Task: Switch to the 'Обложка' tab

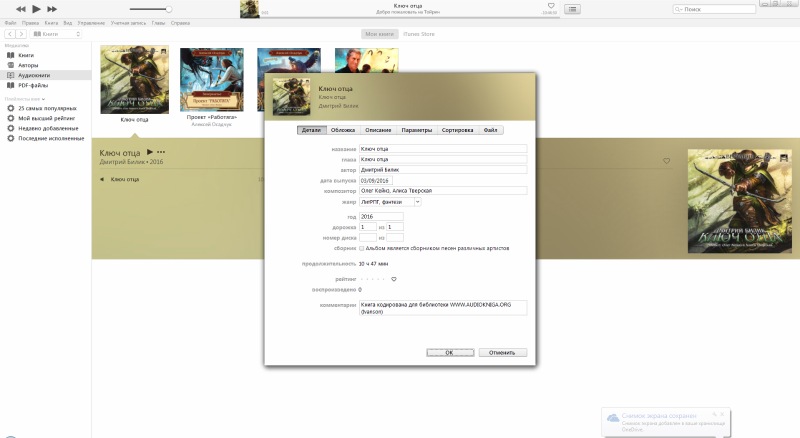Action: pos(342,130)
